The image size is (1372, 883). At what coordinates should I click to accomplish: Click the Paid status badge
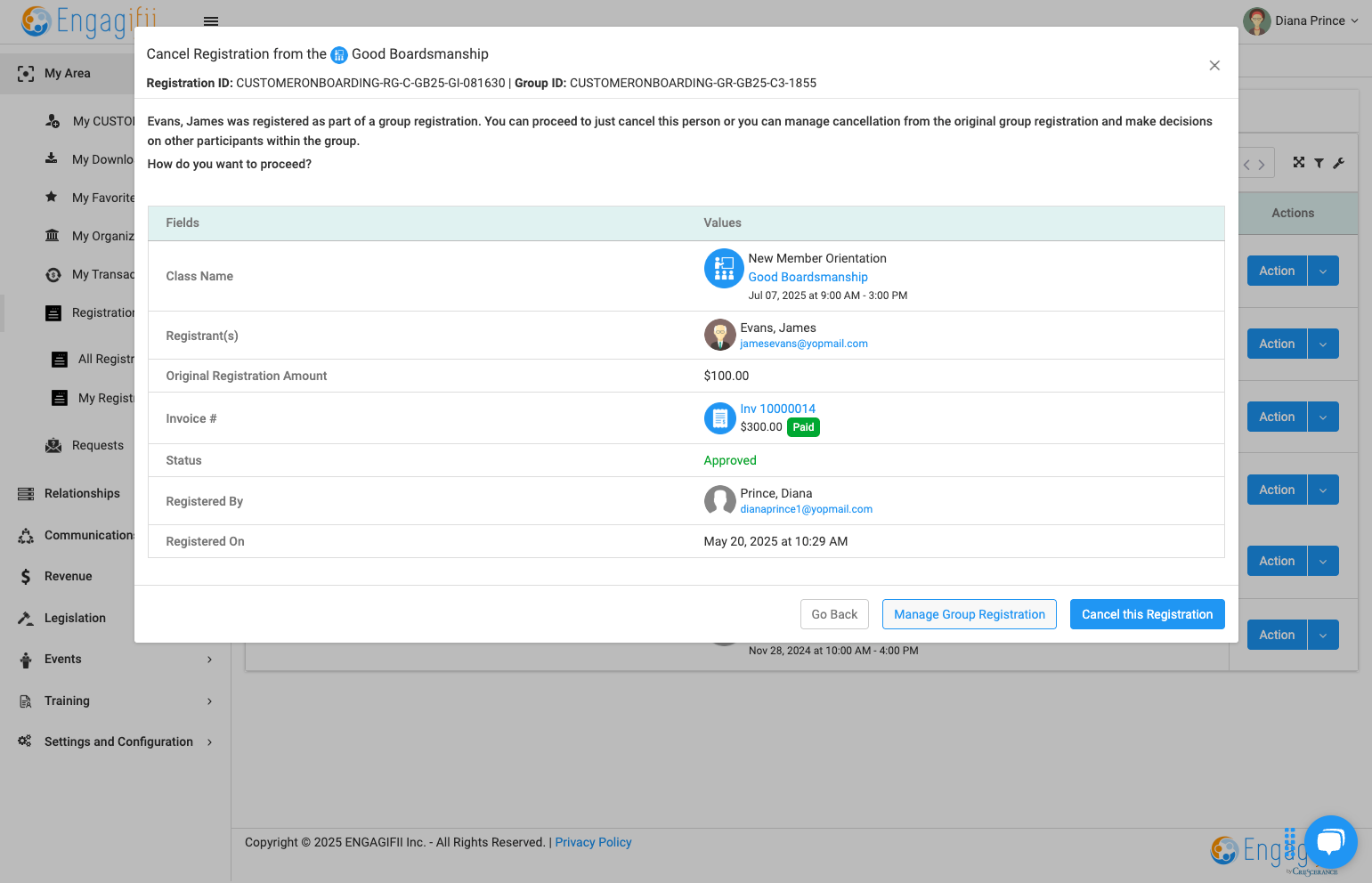[803, 427]
